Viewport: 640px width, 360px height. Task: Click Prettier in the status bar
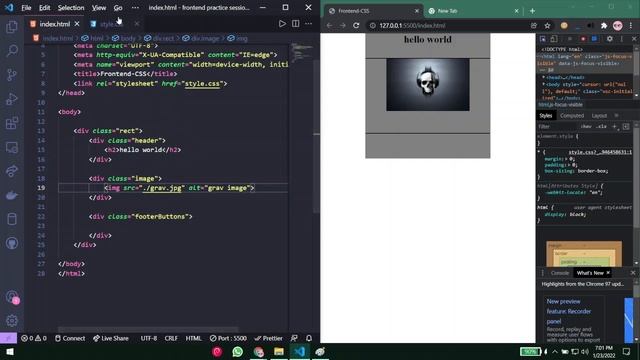coord(268,338)
